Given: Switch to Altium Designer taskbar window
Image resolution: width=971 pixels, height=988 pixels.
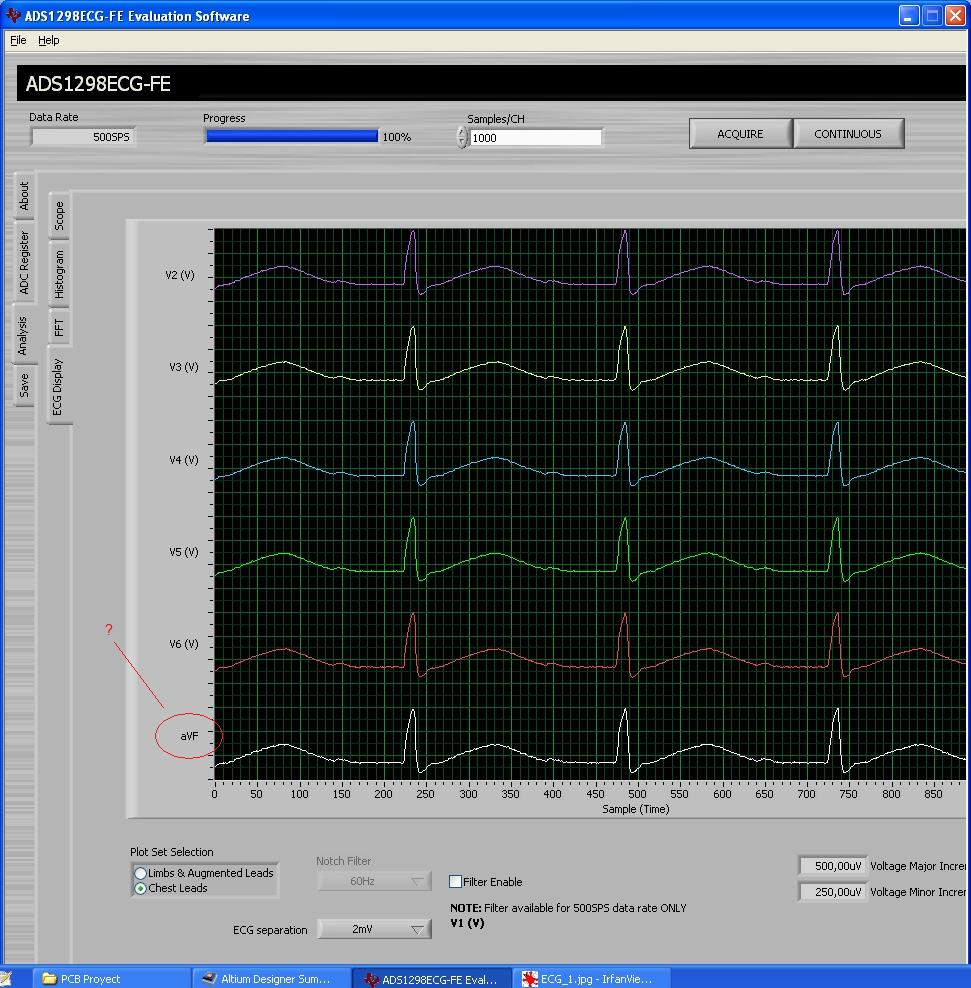Looking at the screenshot, I should pos(271,979).
